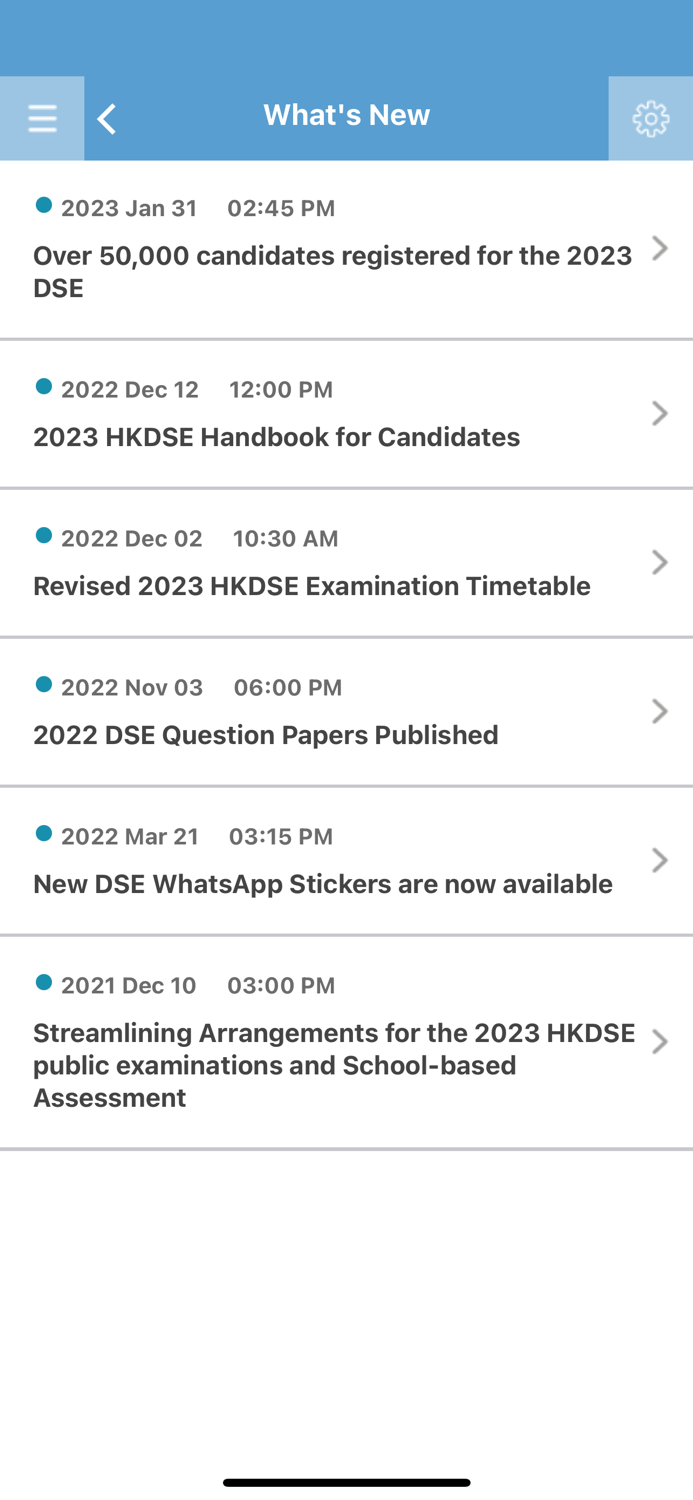Open the chevron beside the Handbook for Candidates
This screenshot has width=693, height=1500.
coord(661,413)
